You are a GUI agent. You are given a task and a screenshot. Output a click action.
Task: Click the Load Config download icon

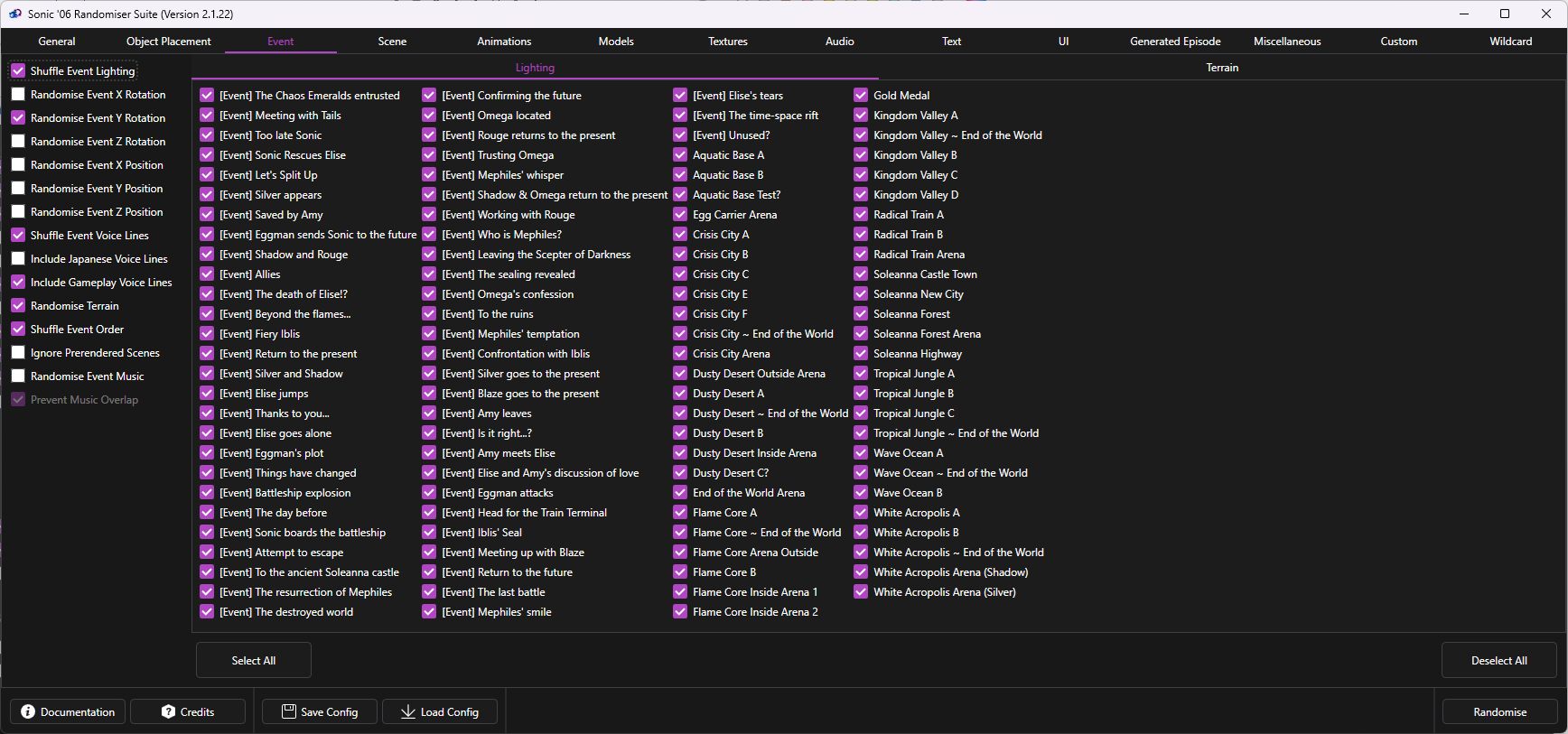tap(408, 711)
